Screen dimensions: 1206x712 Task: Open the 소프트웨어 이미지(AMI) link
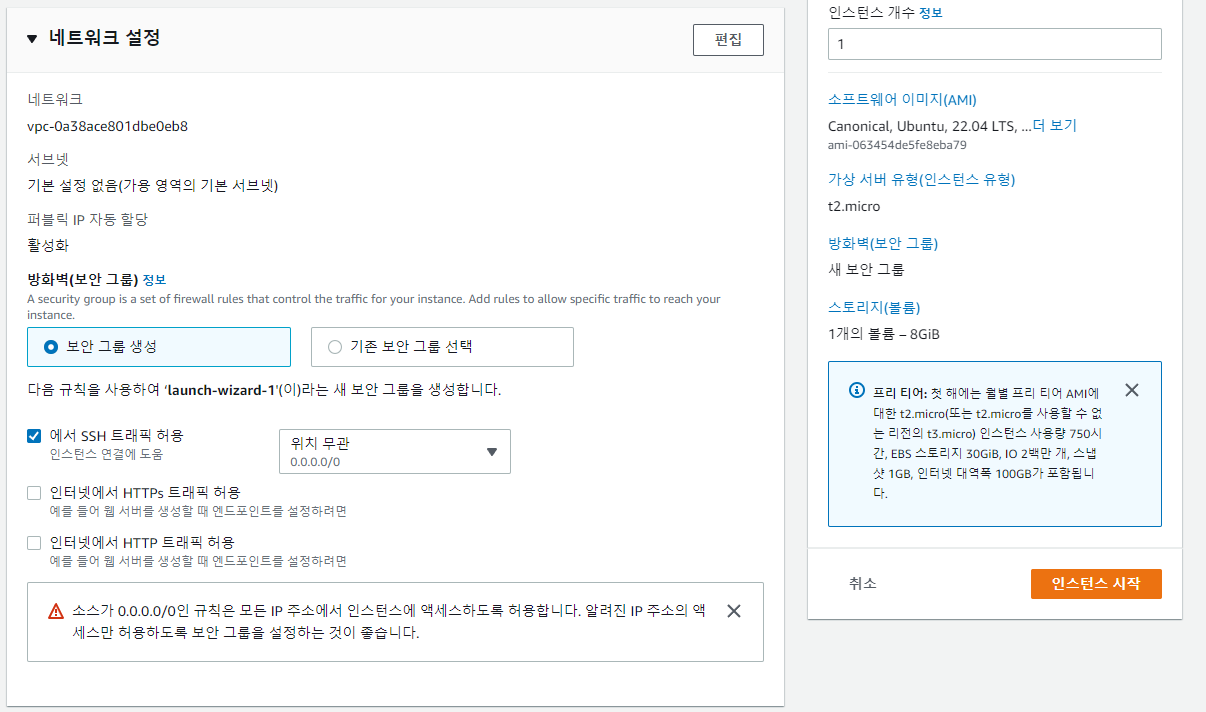tap(902, 100)
